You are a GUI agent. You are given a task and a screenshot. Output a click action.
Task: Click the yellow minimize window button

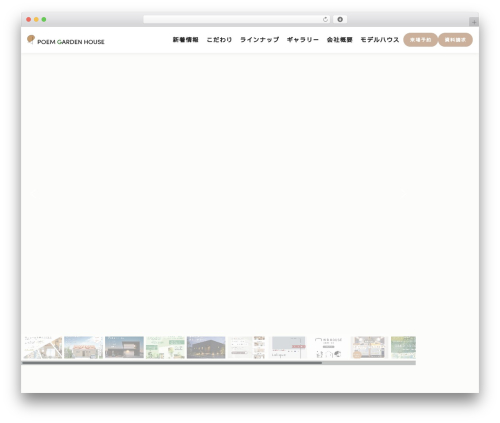36,19
